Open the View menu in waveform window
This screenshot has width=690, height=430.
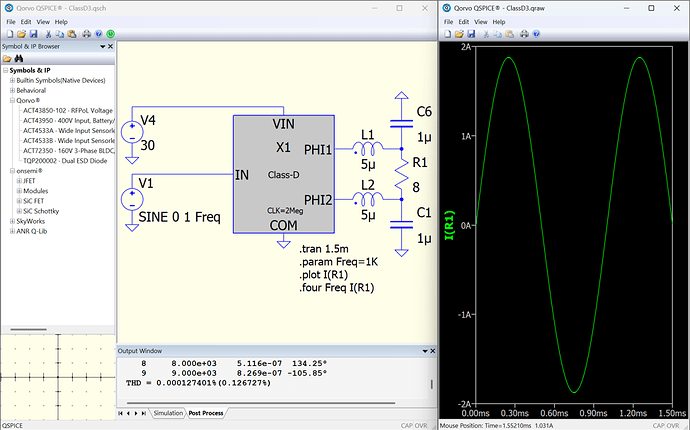click(481, 22)
